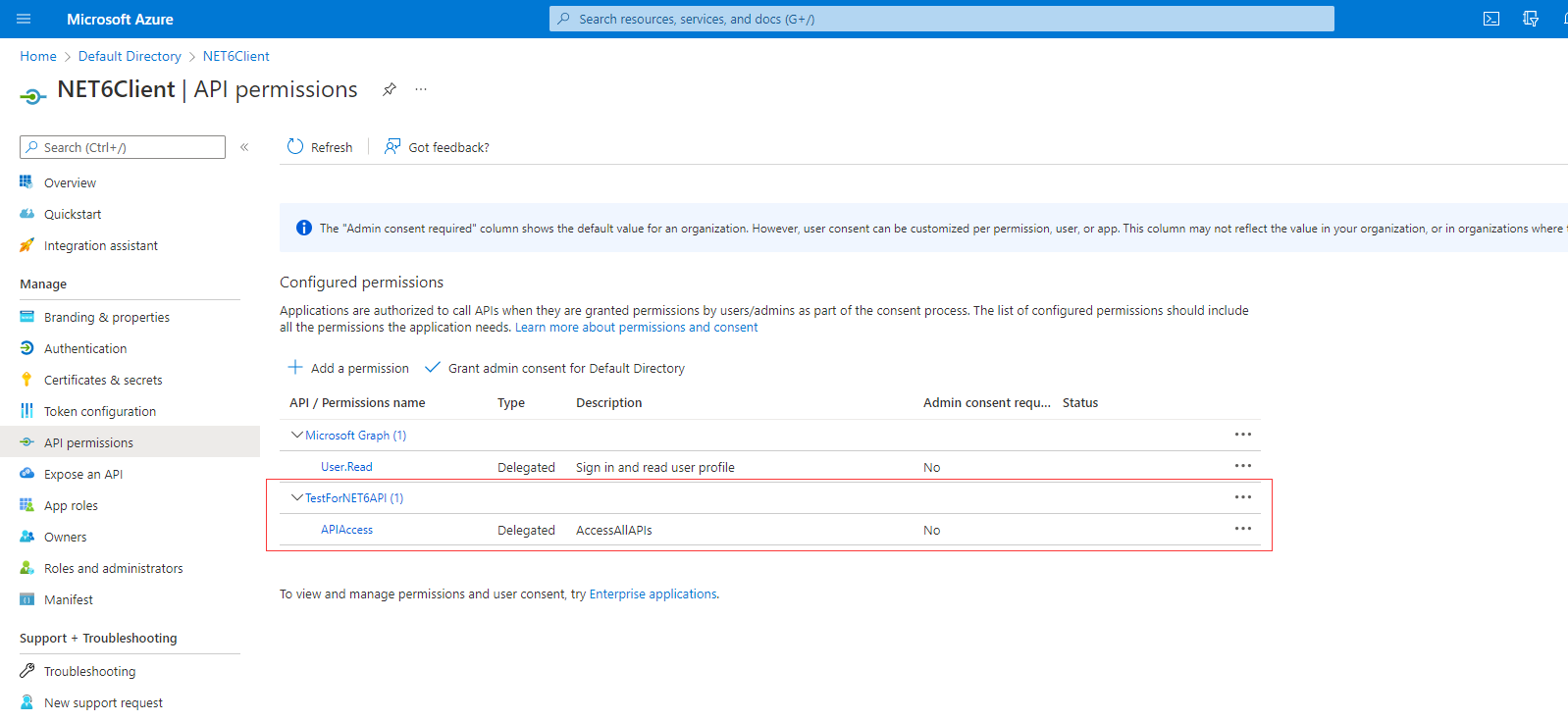The image size is (1568, 722).
Task: Open Directories and subscriptions filter icon
Action: pyautogui.click(x=1531, y=19)
